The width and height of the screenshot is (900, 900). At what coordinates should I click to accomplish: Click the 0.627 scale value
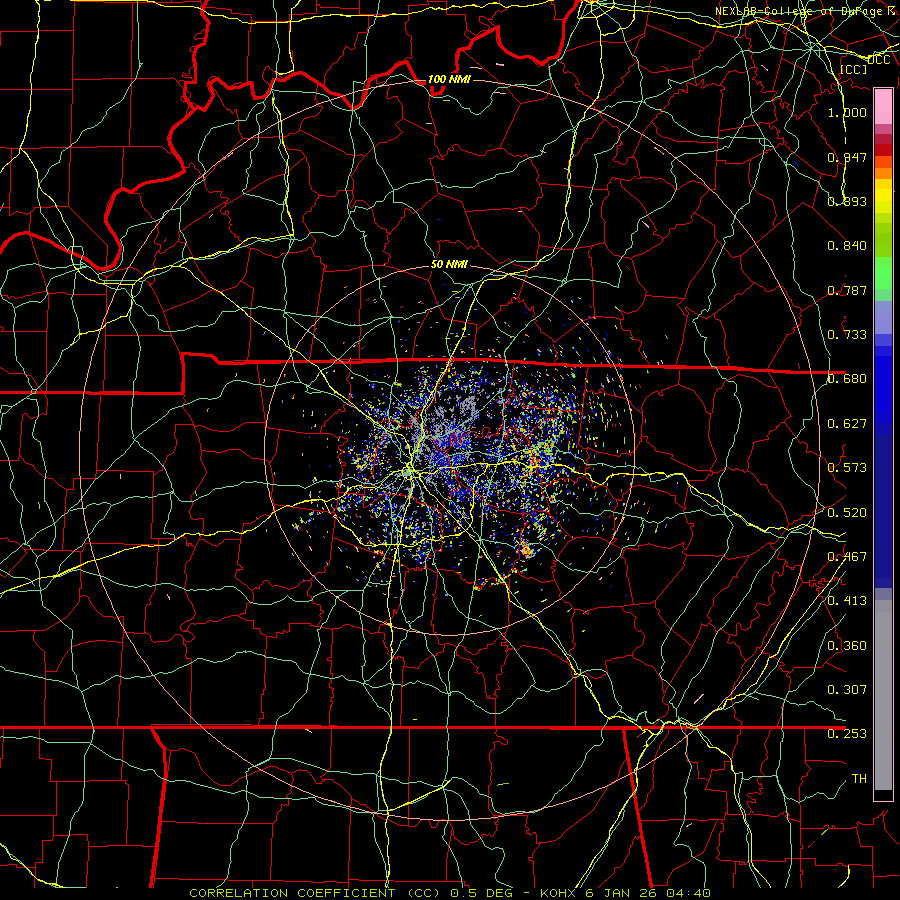[847, 424]
